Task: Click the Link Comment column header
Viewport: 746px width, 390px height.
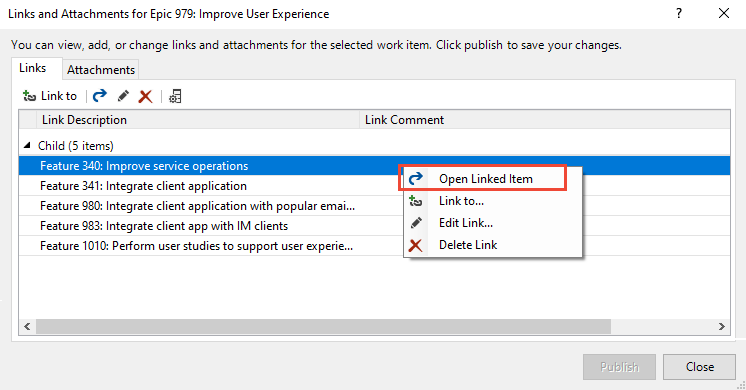Action: [545, 120]
